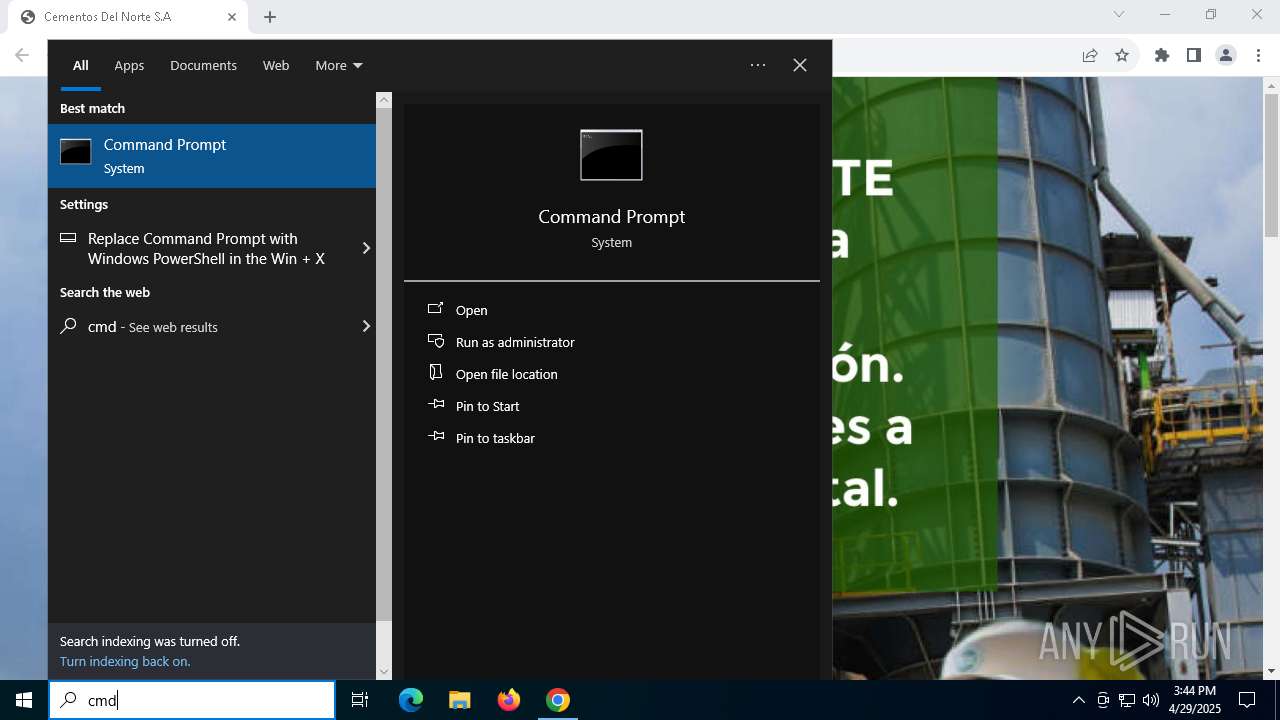
Task: Click the taskbar clock showing 3:44 PM
Action: [x=1195, y=700]
